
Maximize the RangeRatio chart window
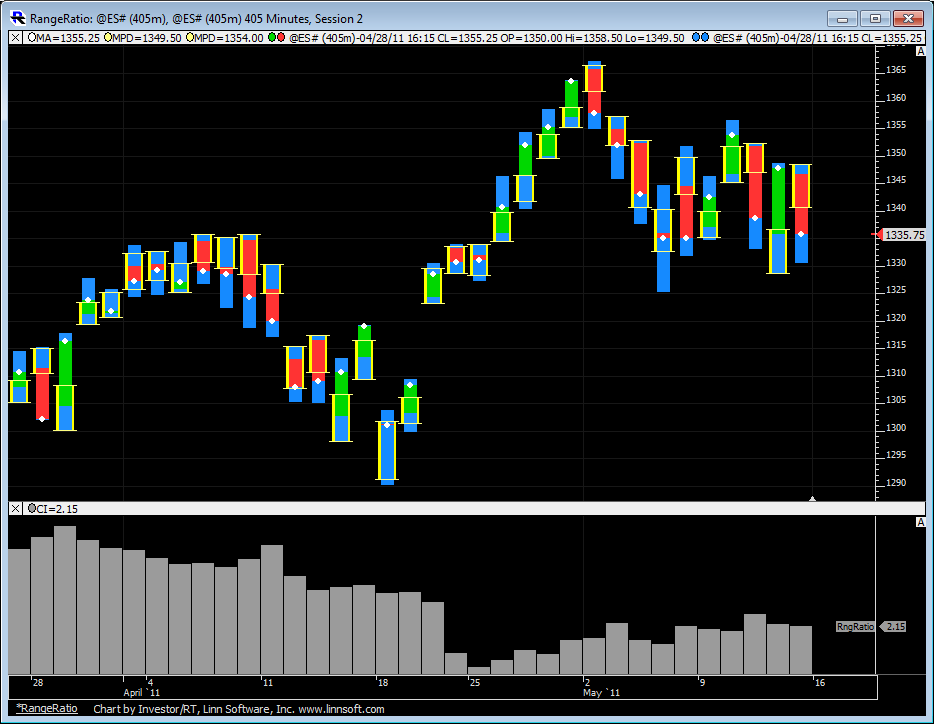tap(875, 19)
